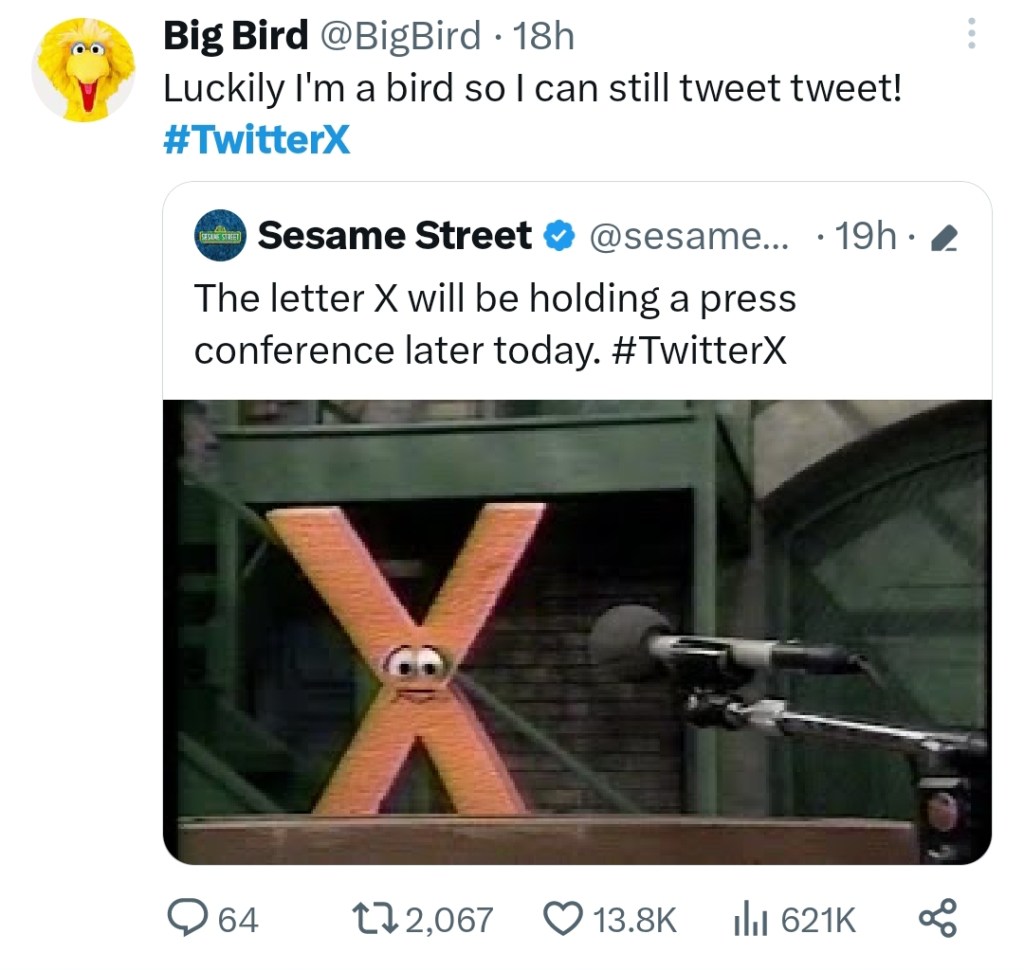Open the three-dot more options menu
Image resolution: width=1024 pixels, height=970 pixels.
pyautogui.click(x=968, y=37)
